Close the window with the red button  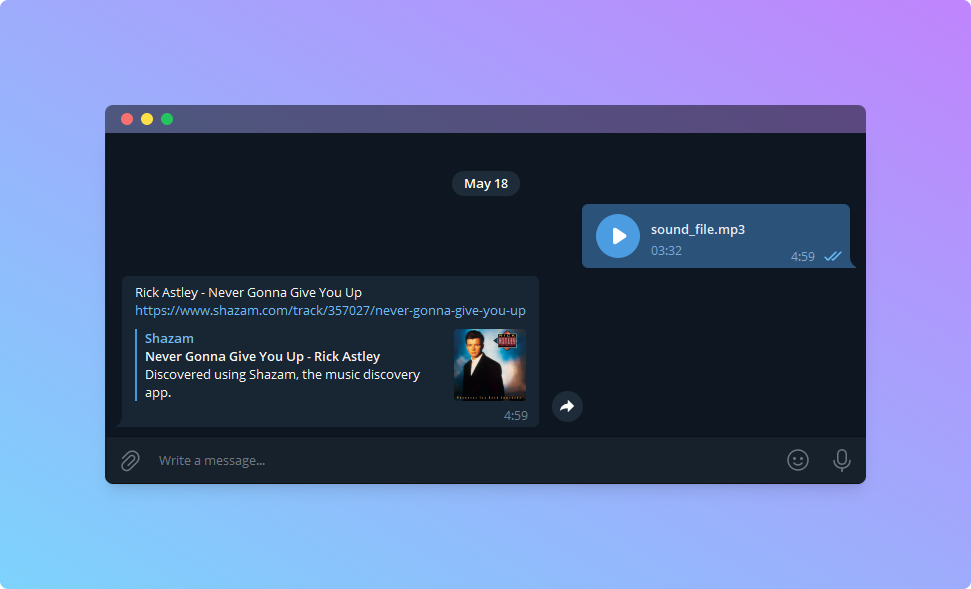coord(127,119)
